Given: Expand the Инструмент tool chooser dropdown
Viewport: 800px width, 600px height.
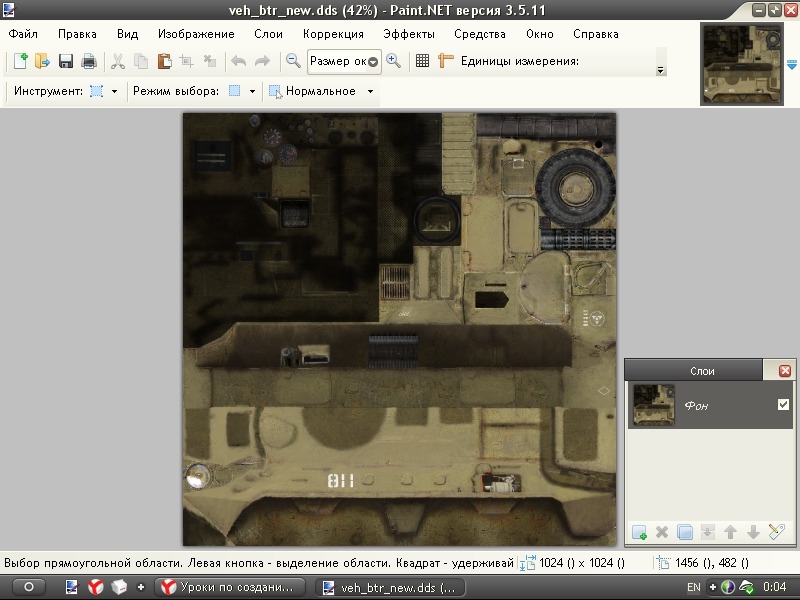Looking at the screenshot, I should [x=115, y=91].
